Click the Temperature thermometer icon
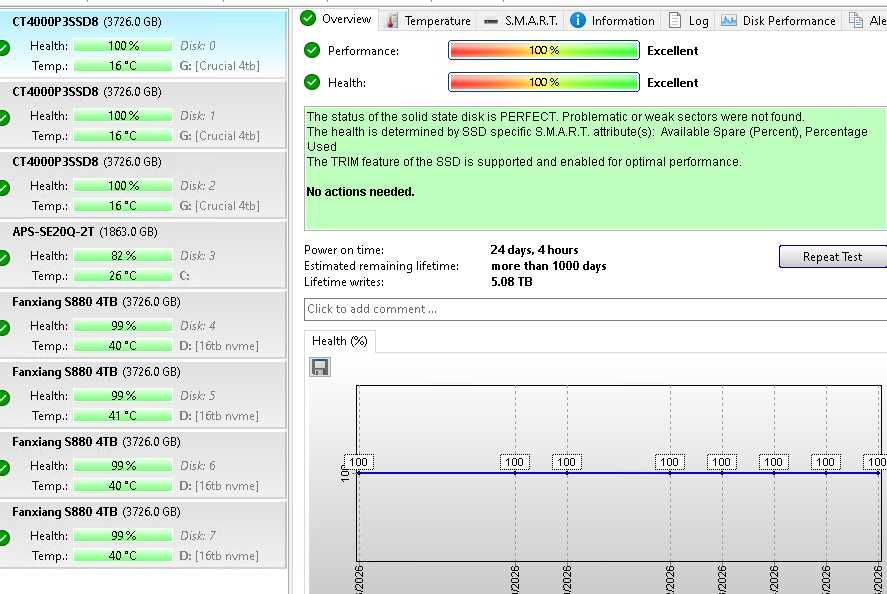The width and height of the screenshot is (887, 594). (391, 21)
